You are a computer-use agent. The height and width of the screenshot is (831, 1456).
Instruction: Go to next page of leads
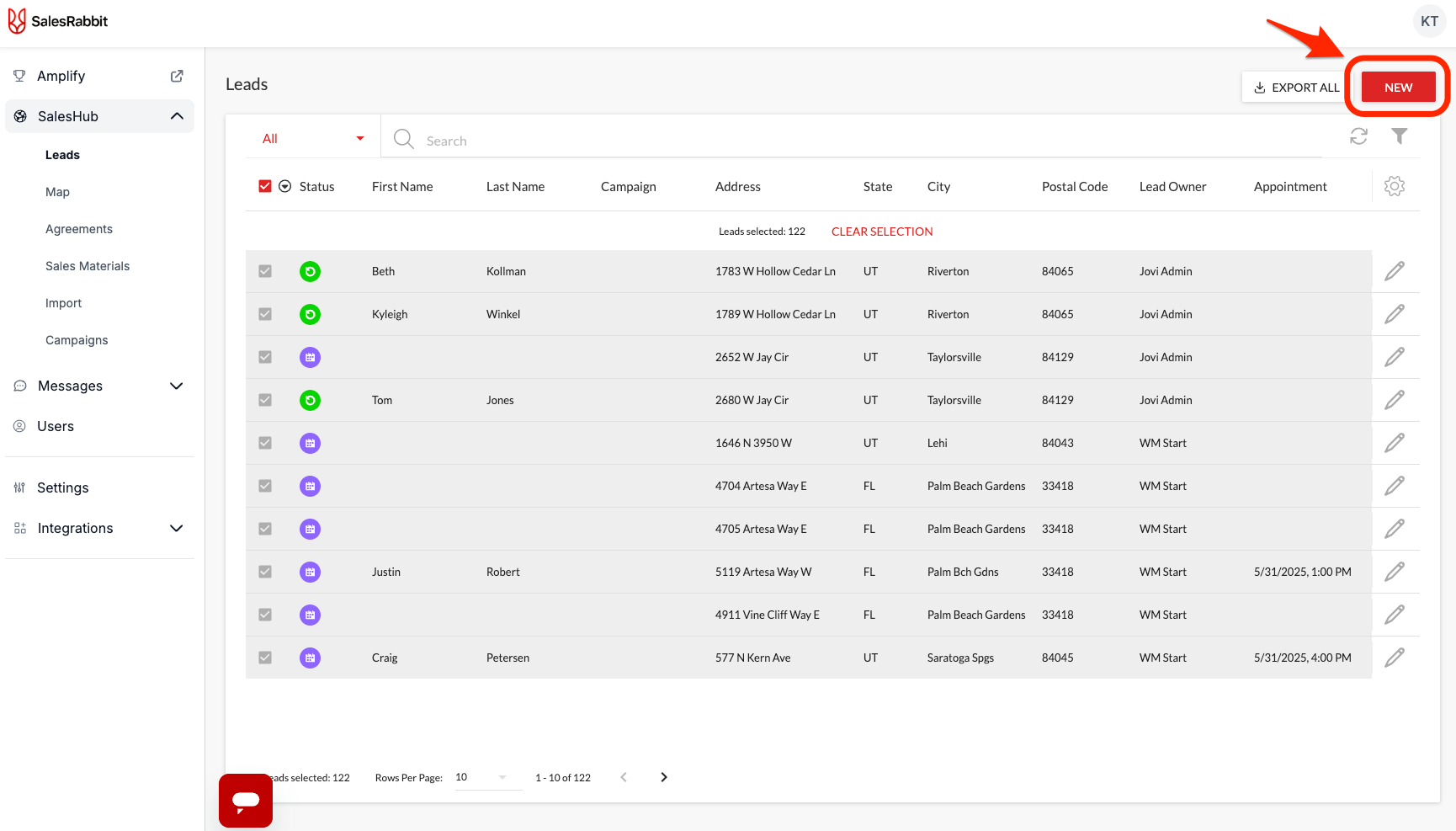point(663,777)
